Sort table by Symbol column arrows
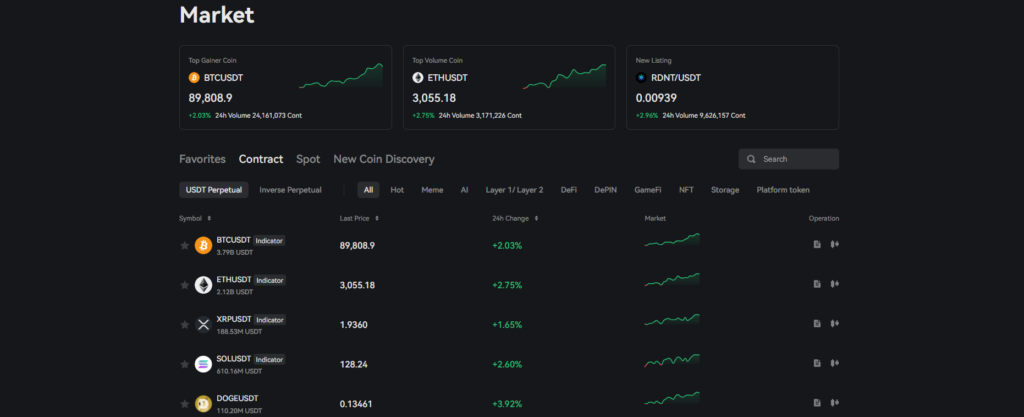 [209, 219]
